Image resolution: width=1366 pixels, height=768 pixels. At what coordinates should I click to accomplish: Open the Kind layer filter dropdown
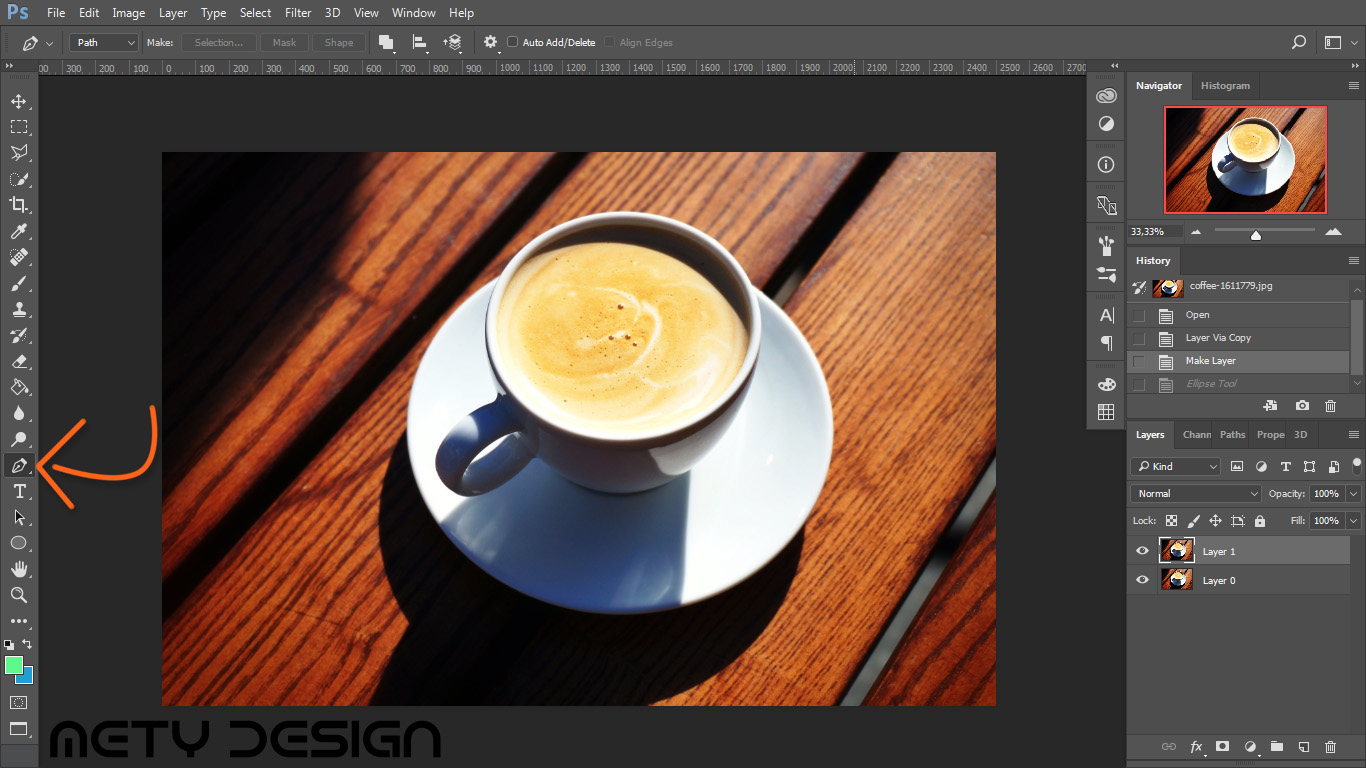click(x=1176, y=466)
